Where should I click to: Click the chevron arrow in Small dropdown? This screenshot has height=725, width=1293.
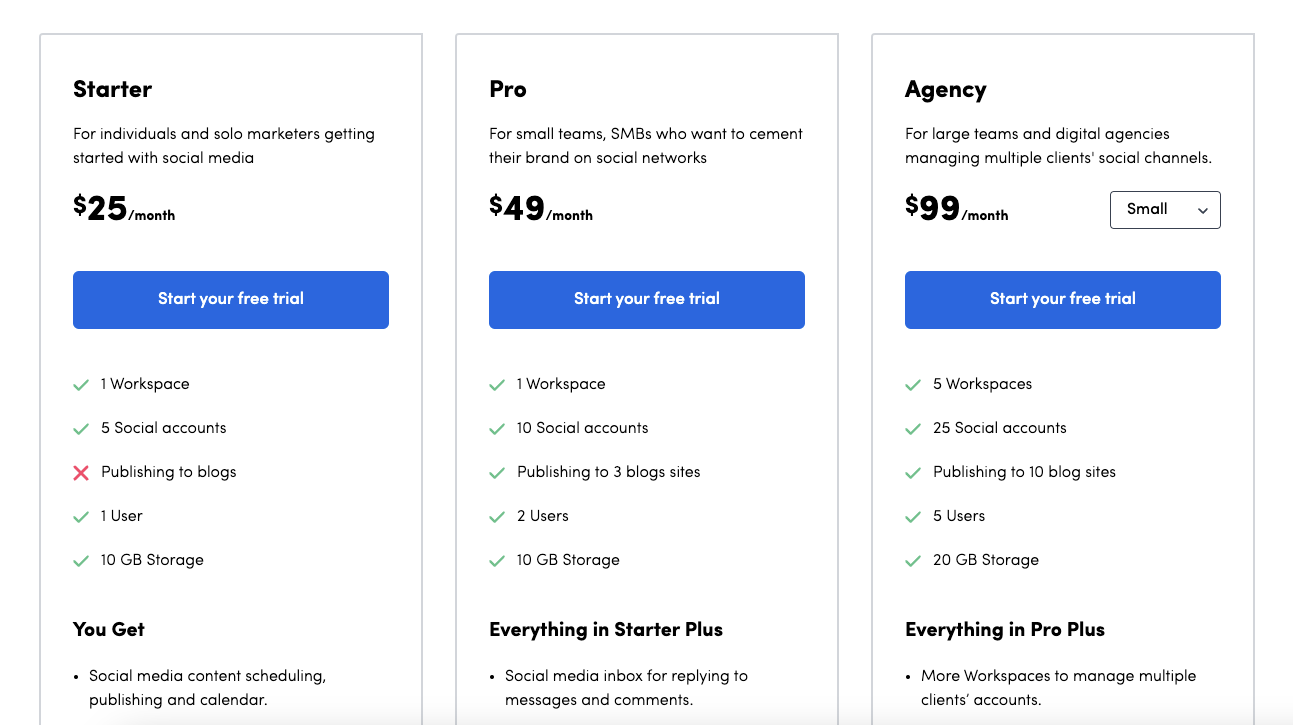click(1203, 210)
